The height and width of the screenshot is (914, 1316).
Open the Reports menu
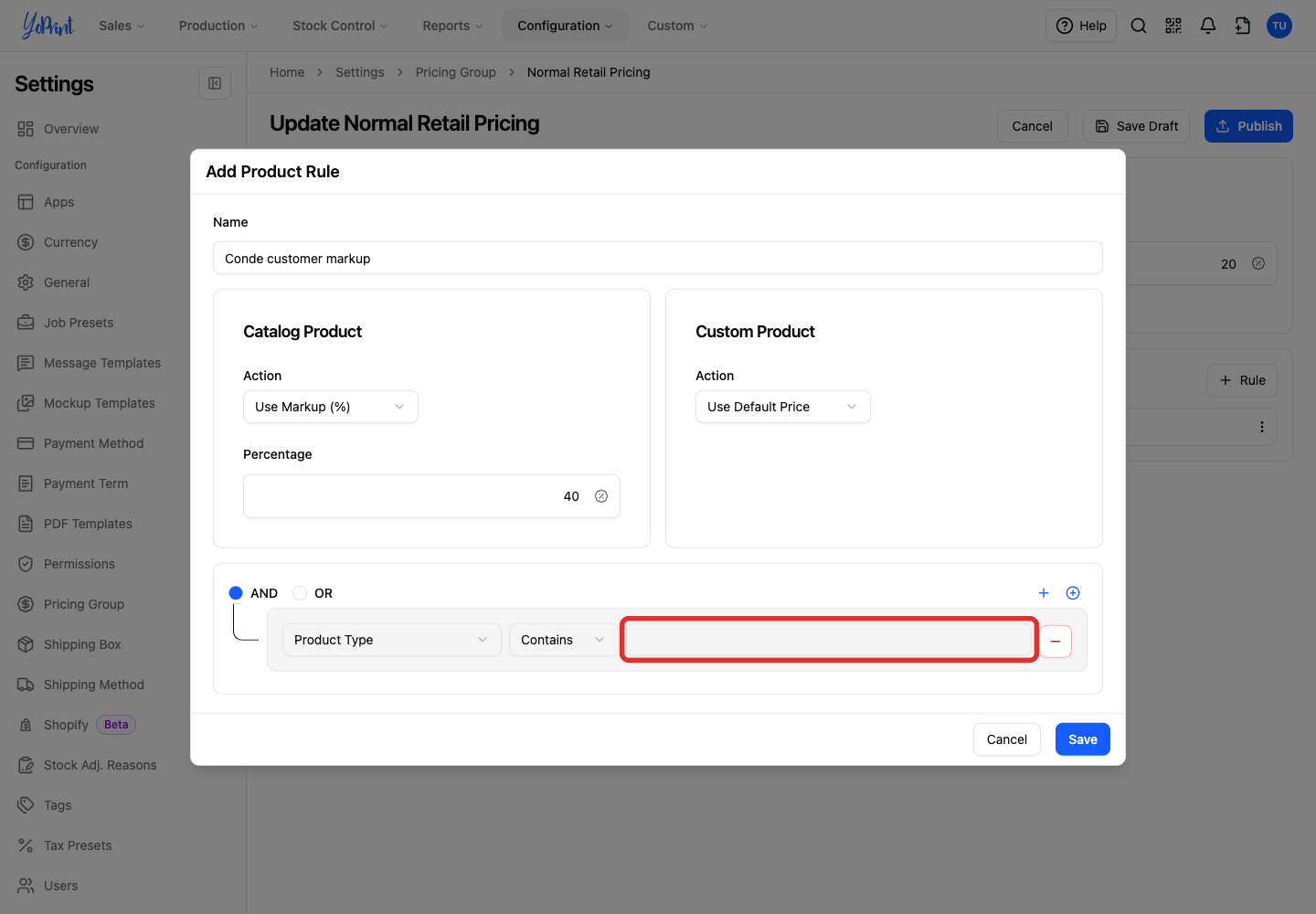click(452, 26)
